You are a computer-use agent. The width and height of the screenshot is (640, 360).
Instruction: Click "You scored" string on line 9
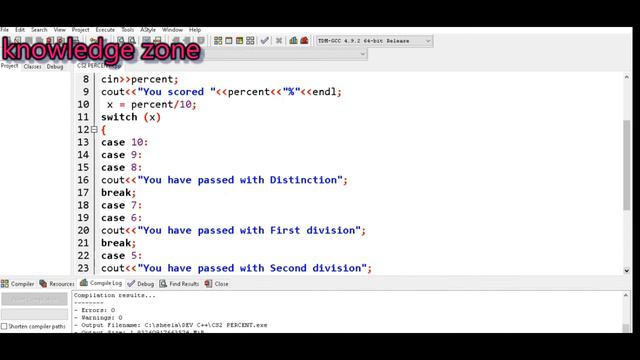[x=177, y=92]
